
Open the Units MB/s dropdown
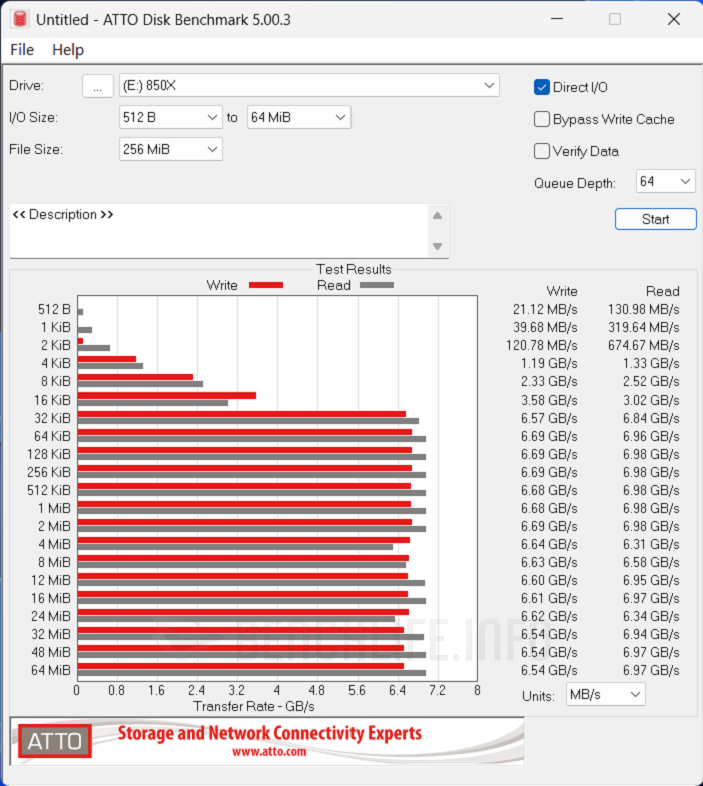(x=606, y=695)
